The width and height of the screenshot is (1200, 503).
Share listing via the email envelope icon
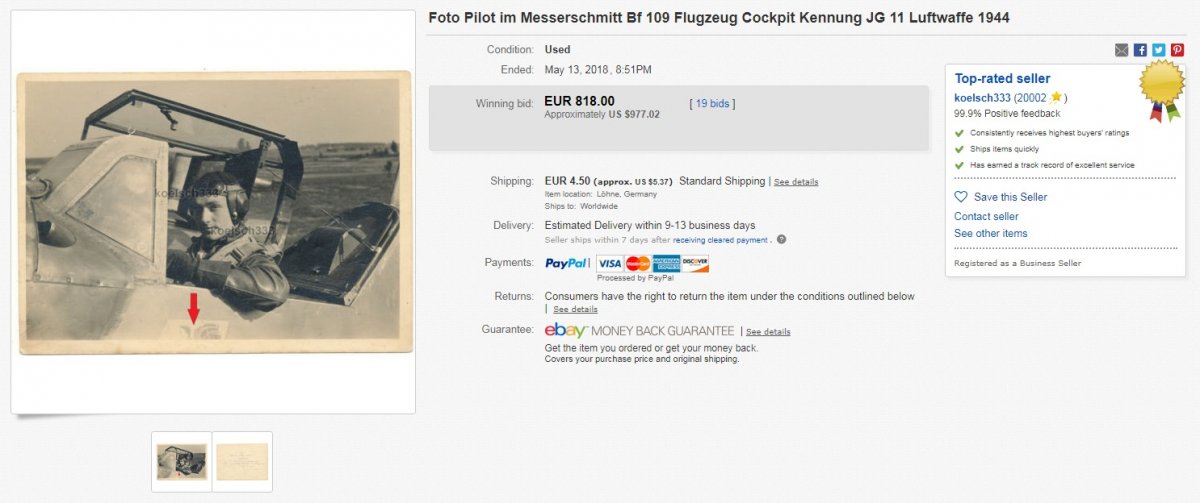(1122, 50)
